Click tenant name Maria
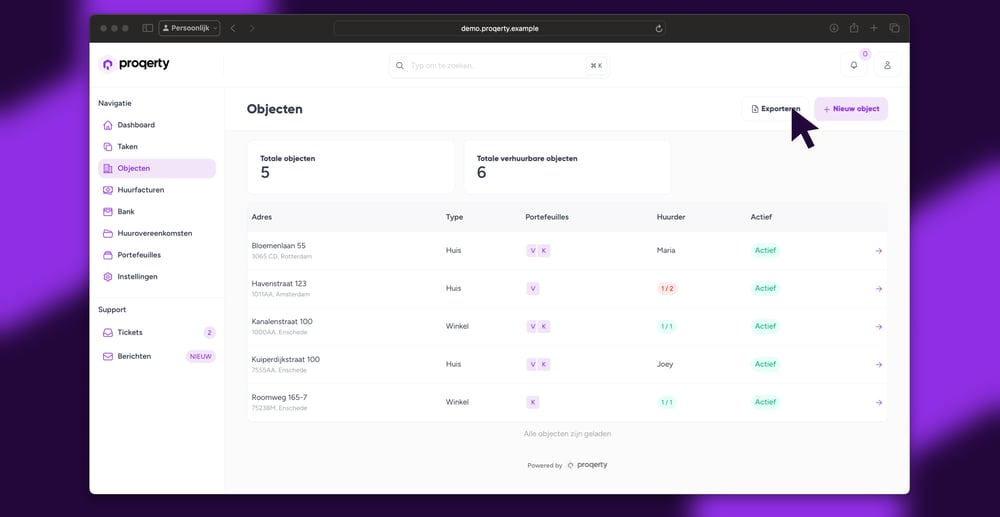This screenshot has height=517, width=1000. (666, 251)
